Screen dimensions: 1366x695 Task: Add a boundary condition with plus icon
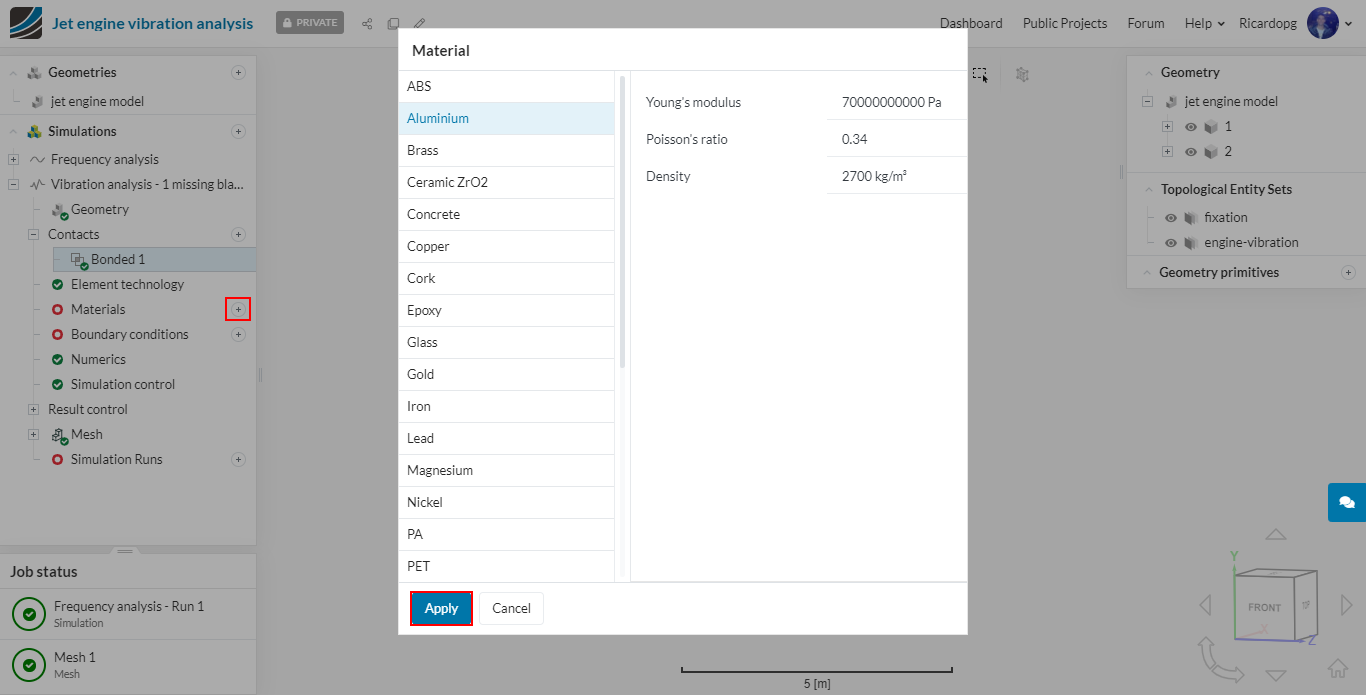[238, 334]
